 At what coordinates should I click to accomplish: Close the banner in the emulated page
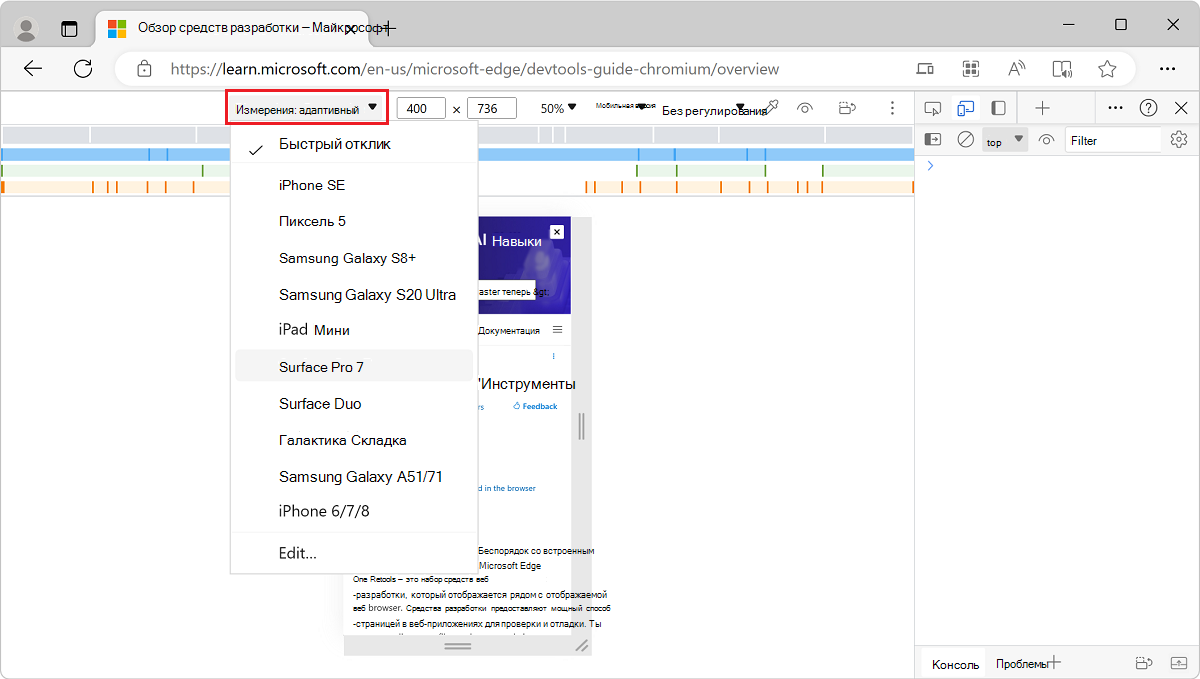[x=557, y=232]
